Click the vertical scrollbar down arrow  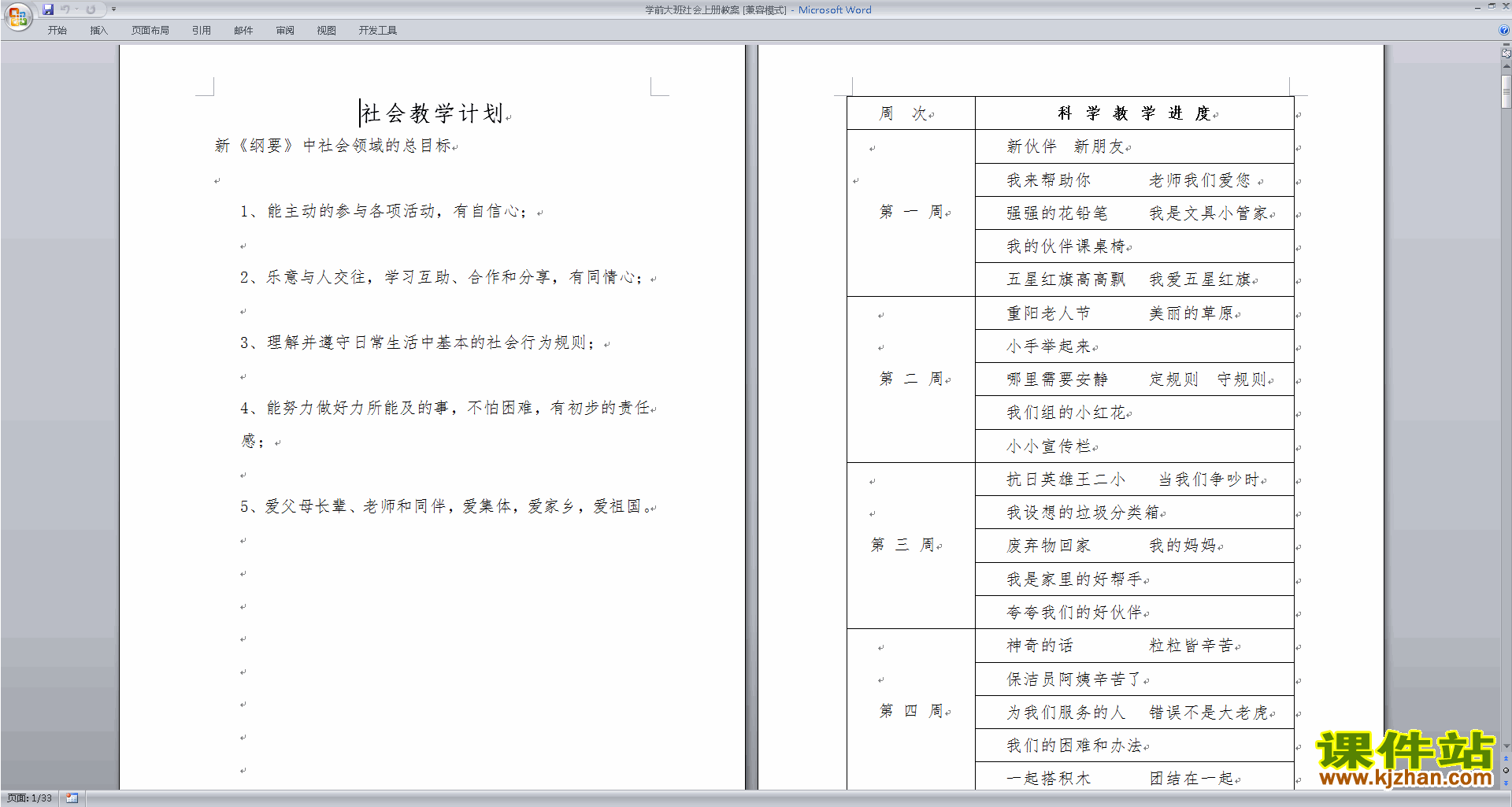click(x=1506, y=746)
